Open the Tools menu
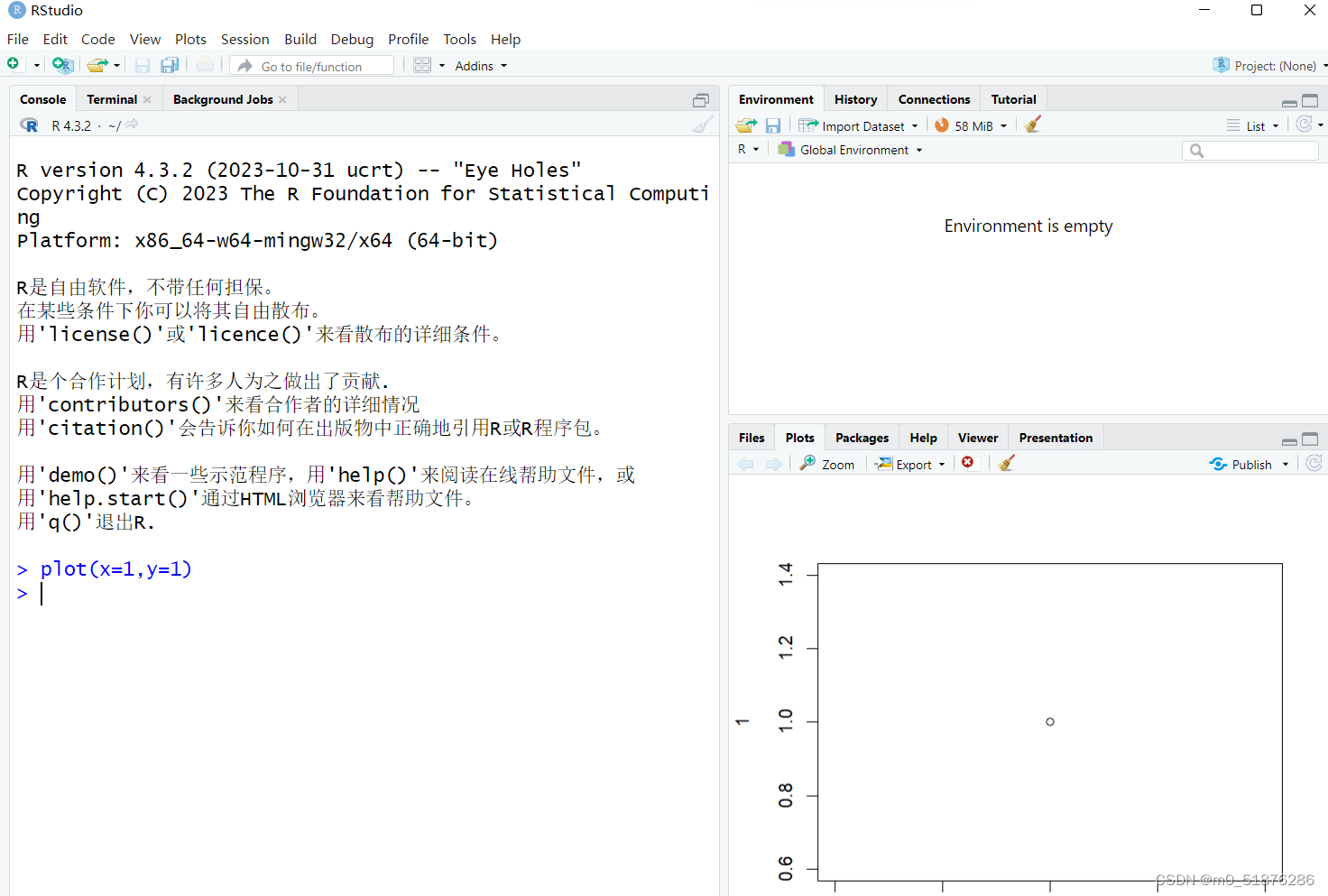This screenshot has width=1328, height=896. [460, 39]
